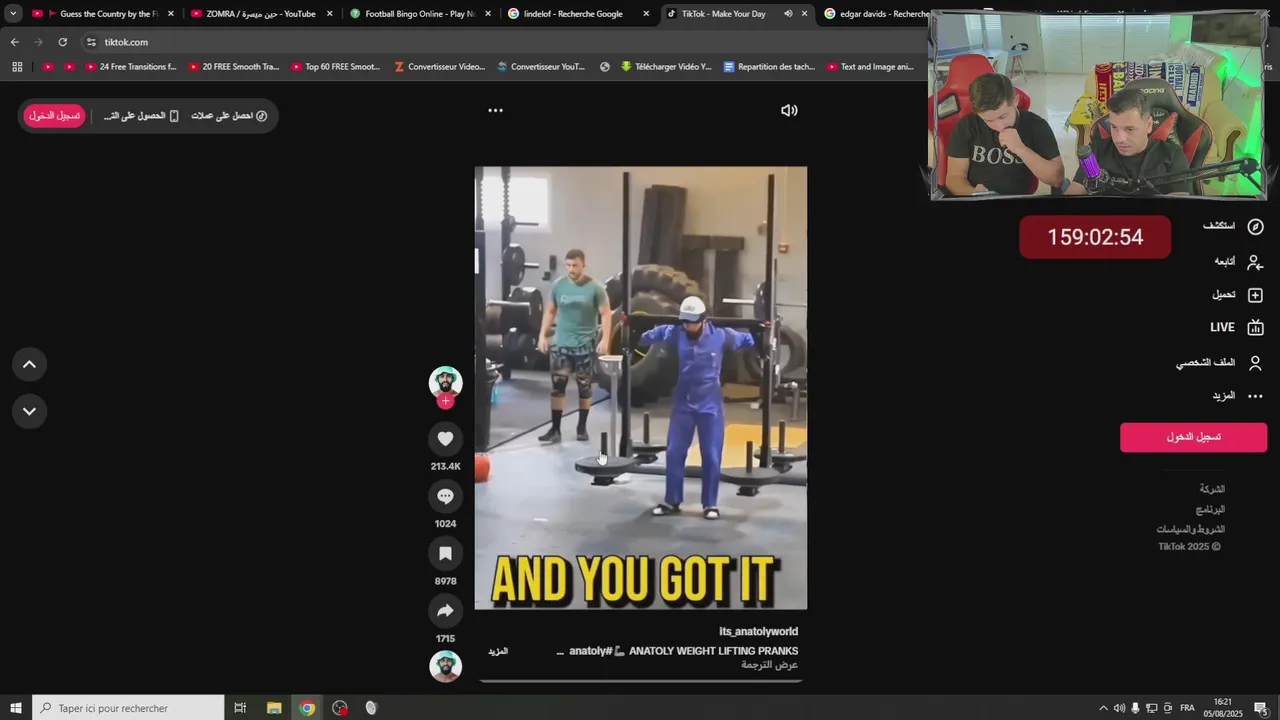Screen dimensions: 1280x720
Task: Open the البرنامج footer link
Action: 1210,509
